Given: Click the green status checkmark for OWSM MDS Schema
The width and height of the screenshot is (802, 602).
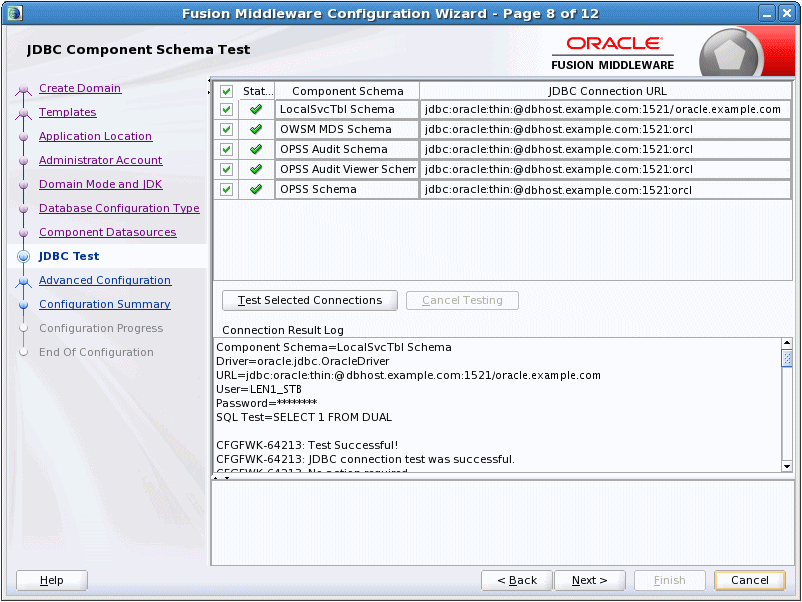Looking at the screenshot, I should click(x=256, y=129).
